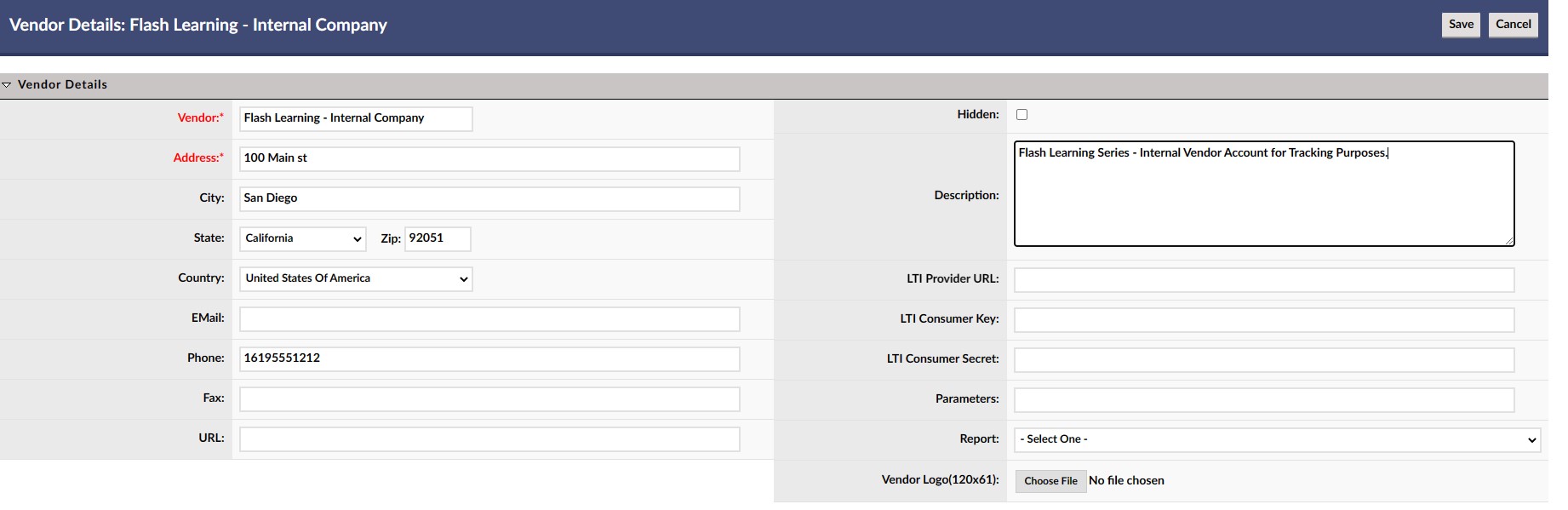Choose a file for the Vendor Logo

point(1050,481)
